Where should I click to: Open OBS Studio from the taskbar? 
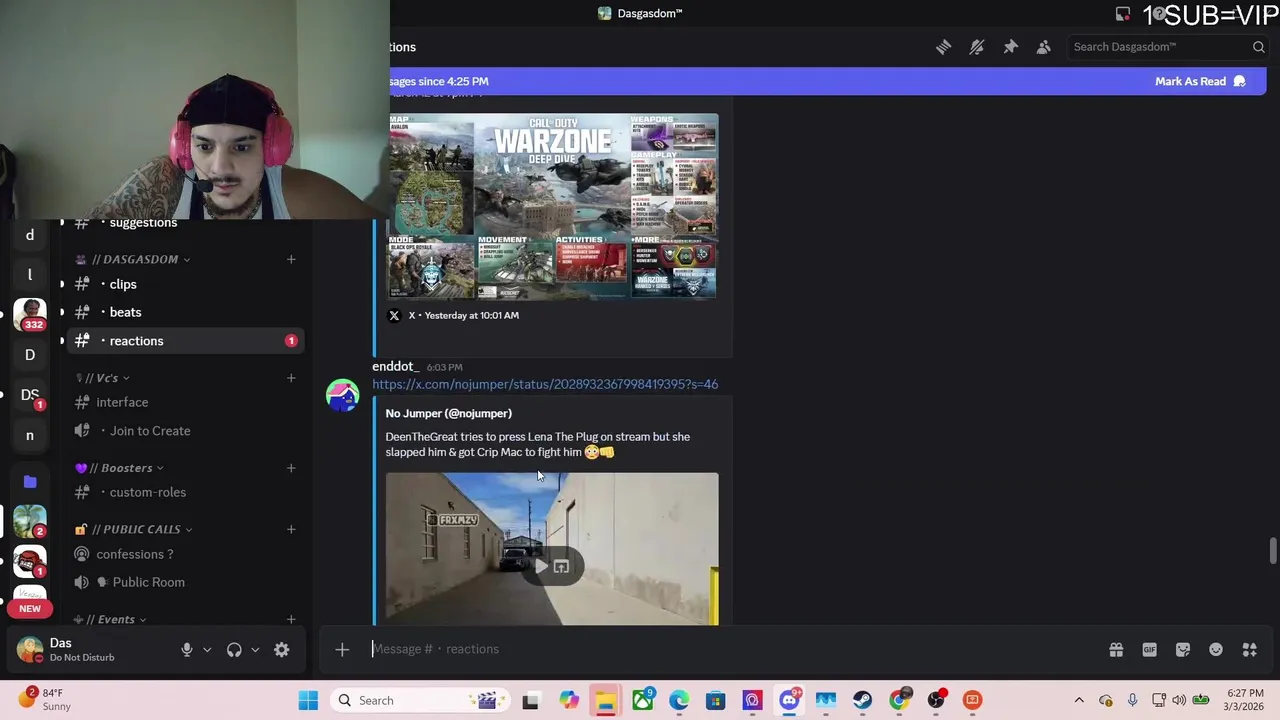pyautogui.click(x=936, y=700)
